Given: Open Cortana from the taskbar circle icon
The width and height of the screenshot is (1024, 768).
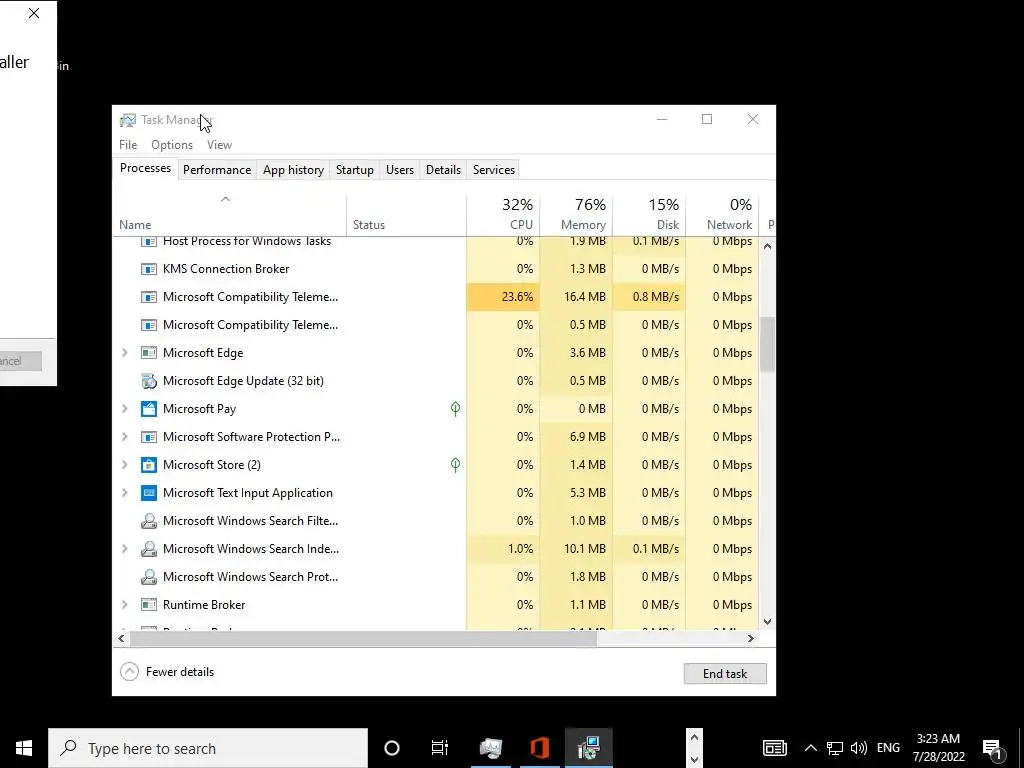Looking at the screenshot, I should (392, 748).
